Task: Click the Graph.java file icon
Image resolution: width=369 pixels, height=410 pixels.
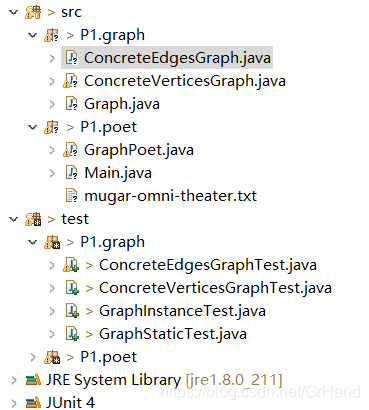Action: 71,104
